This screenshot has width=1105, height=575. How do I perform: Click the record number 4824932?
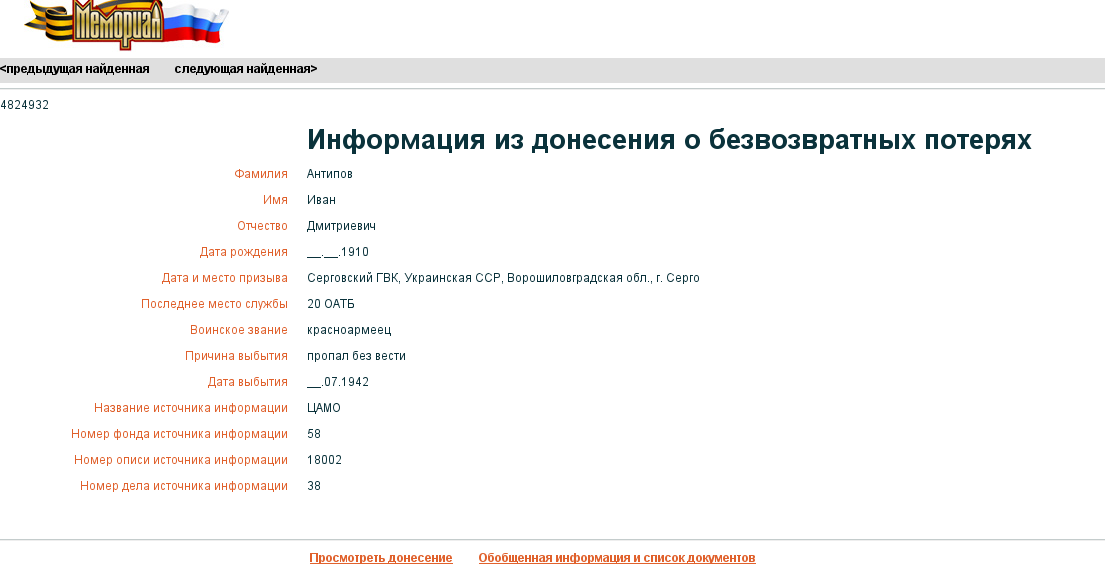click(x=25, y=105)
